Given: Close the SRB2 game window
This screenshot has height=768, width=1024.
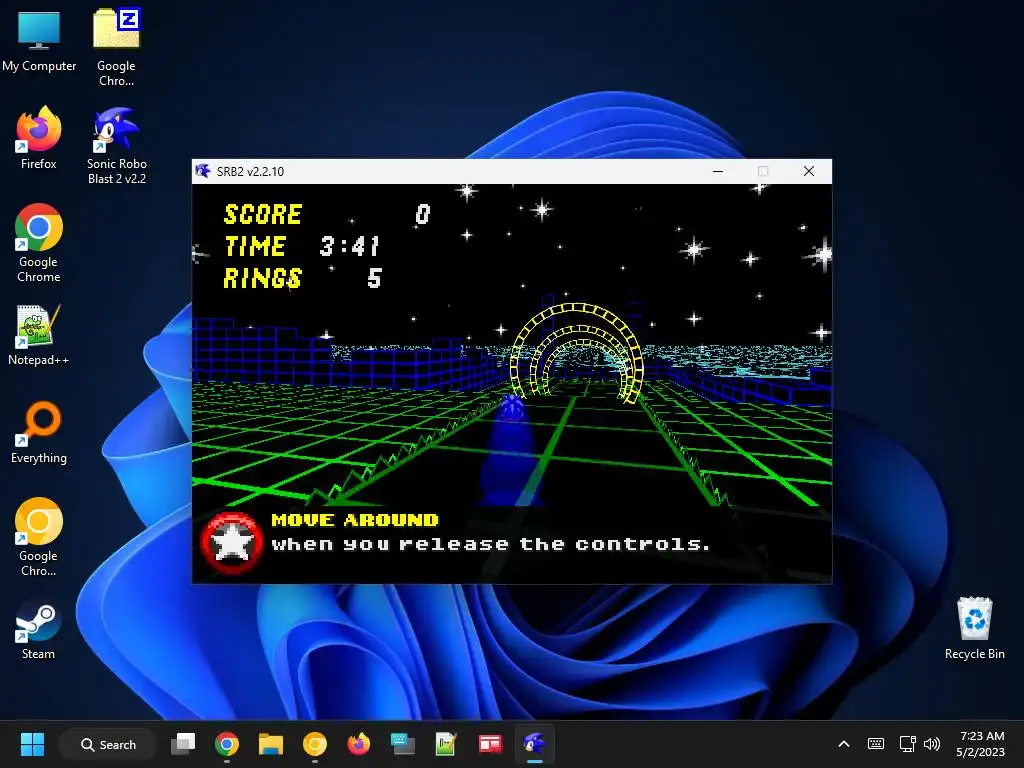Looking at the screenshot, I should (x=808, y=171).
